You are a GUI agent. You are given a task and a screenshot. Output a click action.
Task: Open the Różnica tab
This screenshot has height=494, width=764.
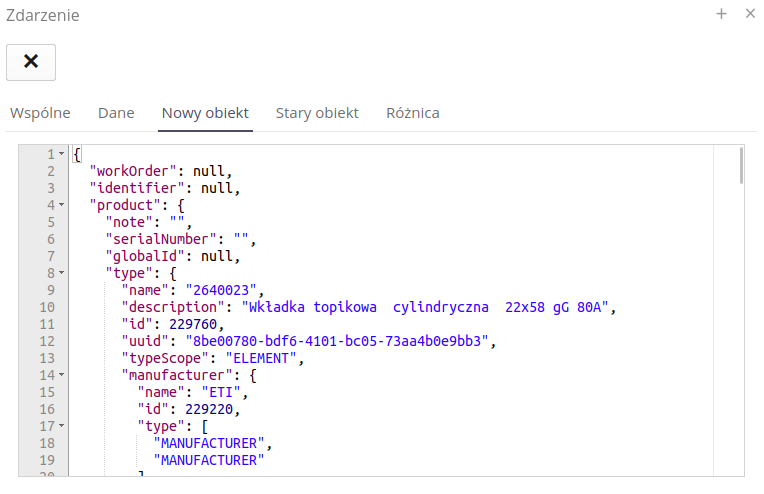click(x=412, y=113)
